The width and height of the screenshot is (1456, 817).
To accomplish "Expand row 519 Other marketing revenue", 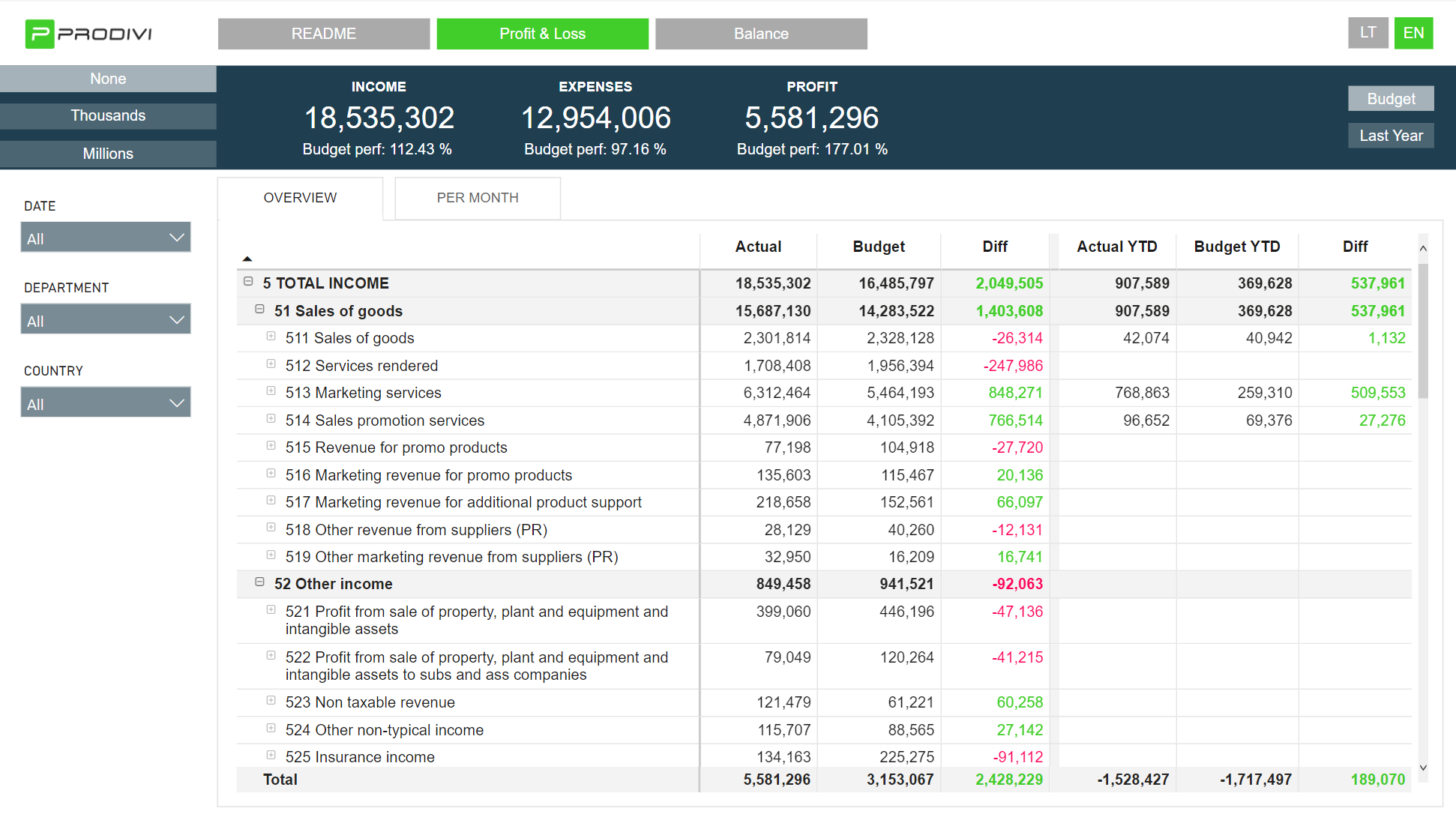I will coord(271,555).
